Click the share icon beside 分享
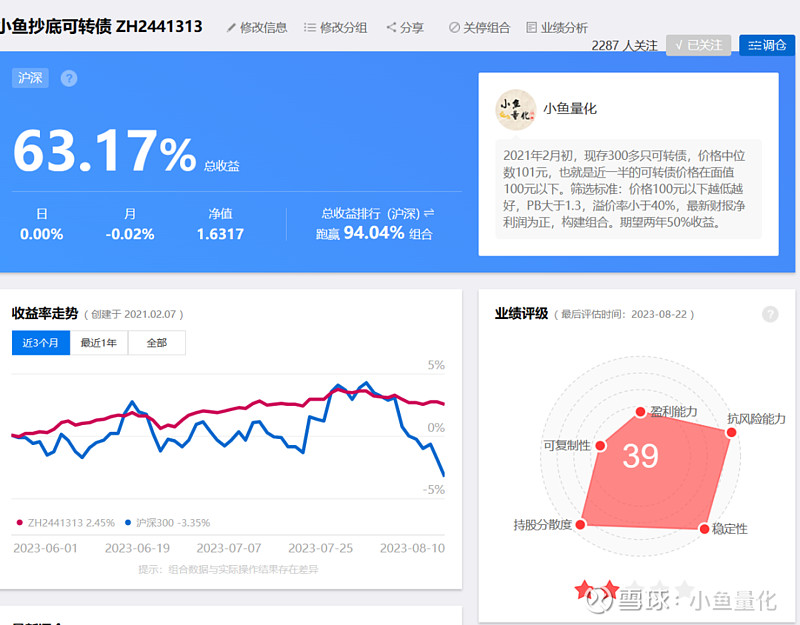 391,27
